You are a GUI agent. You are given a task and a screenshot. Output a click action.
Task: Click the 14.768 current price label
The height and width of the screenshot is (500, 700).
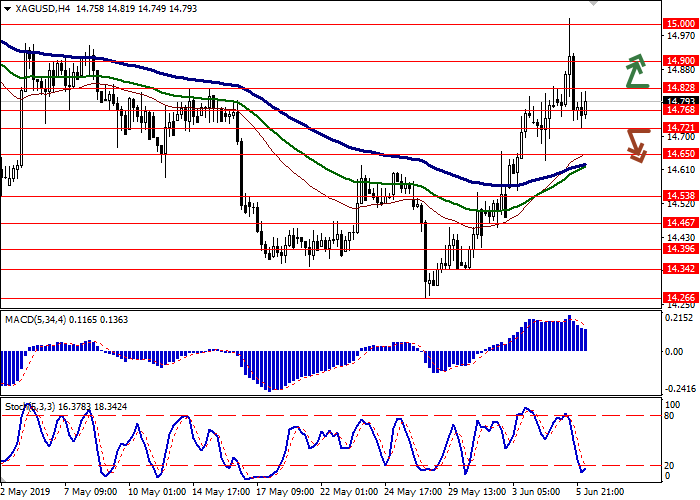coord(680,111)
